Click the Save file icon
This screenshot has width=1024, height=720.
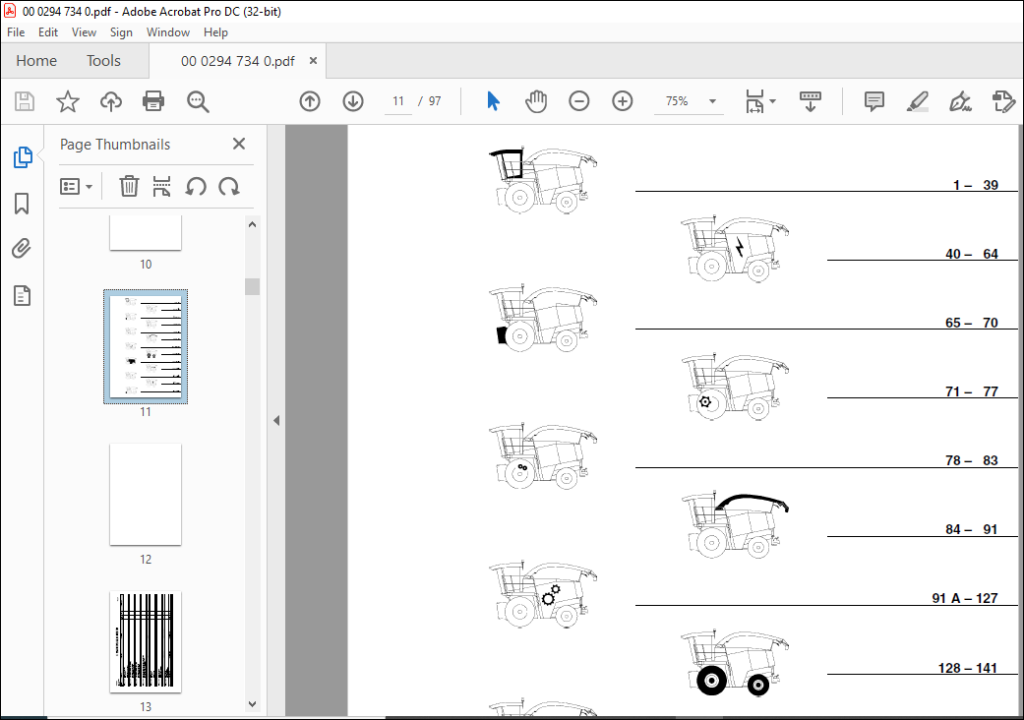[24, 101]
